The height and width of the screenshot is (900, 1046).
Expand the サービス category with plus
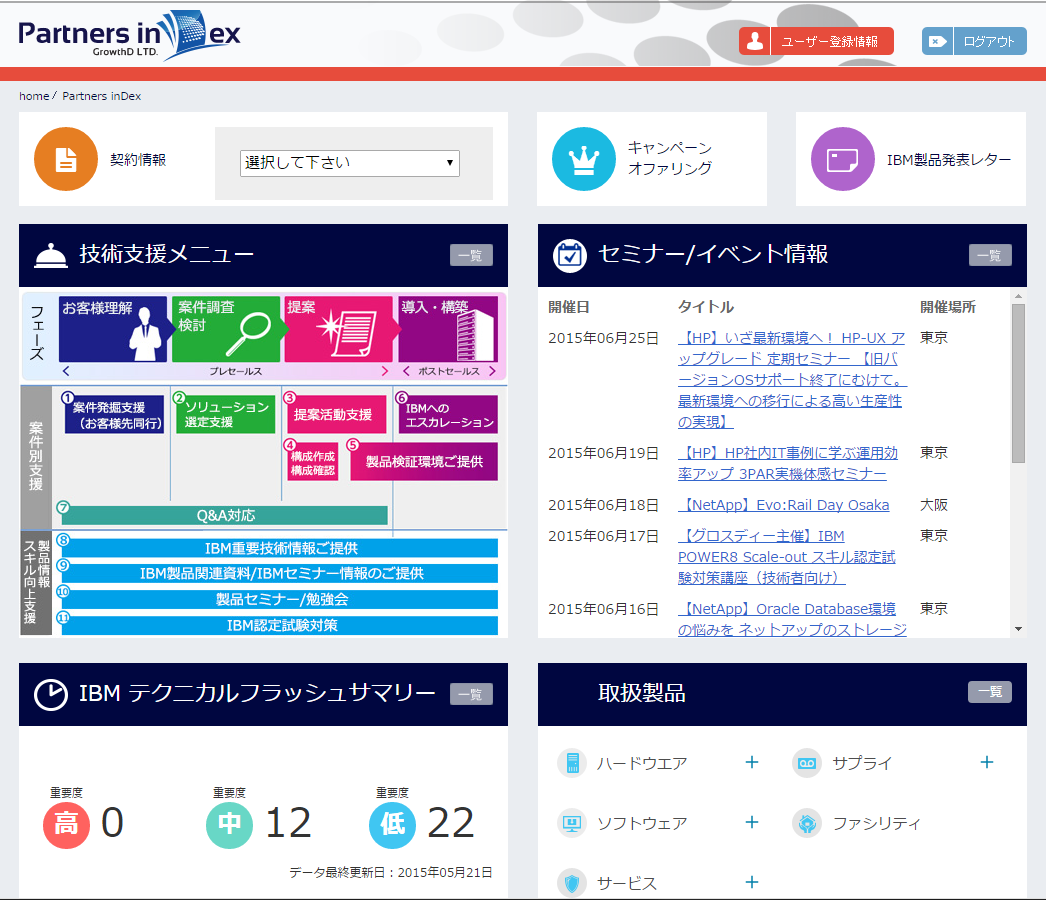[x=752, y=883]
